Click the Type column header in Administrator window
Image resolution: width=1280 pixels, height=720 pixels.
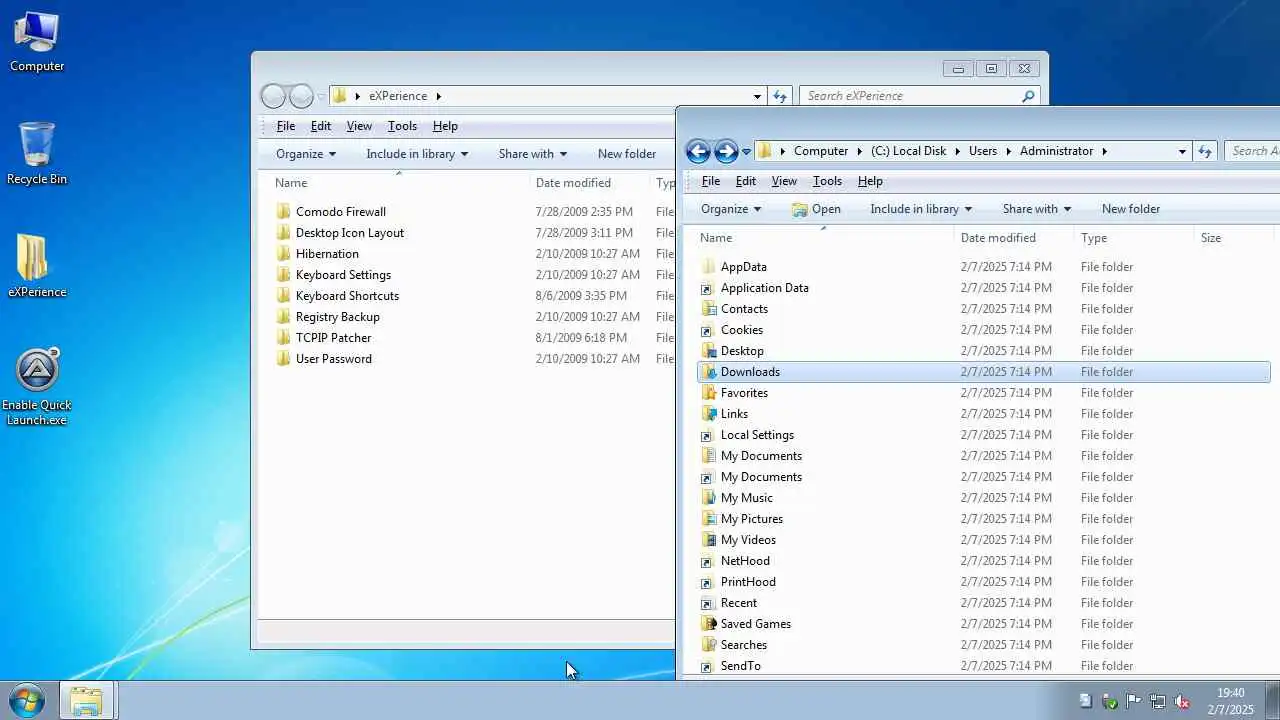1134,238
